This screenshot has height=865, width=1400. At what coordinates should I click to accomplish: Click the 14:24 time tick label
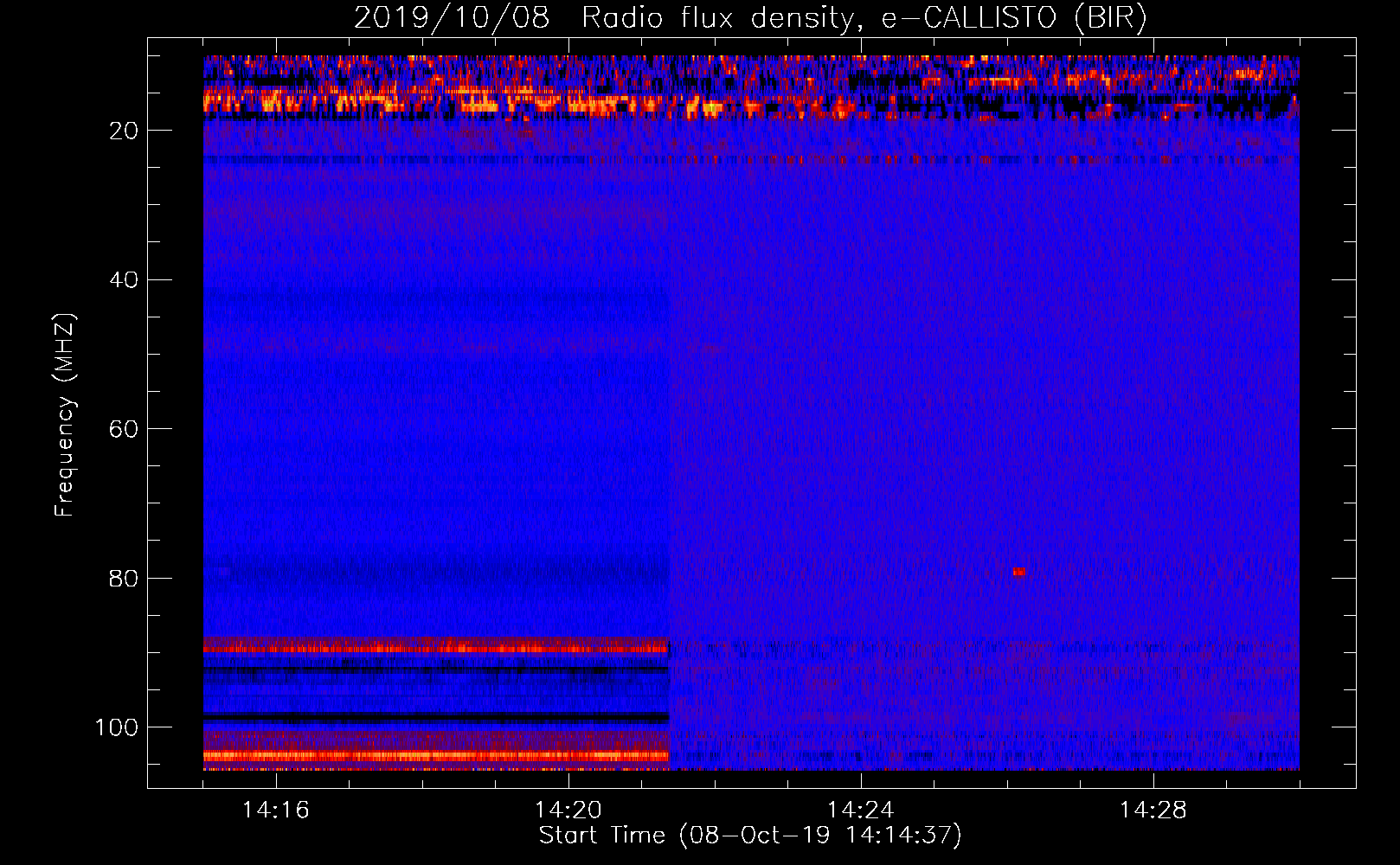click(x=860, y=811)
